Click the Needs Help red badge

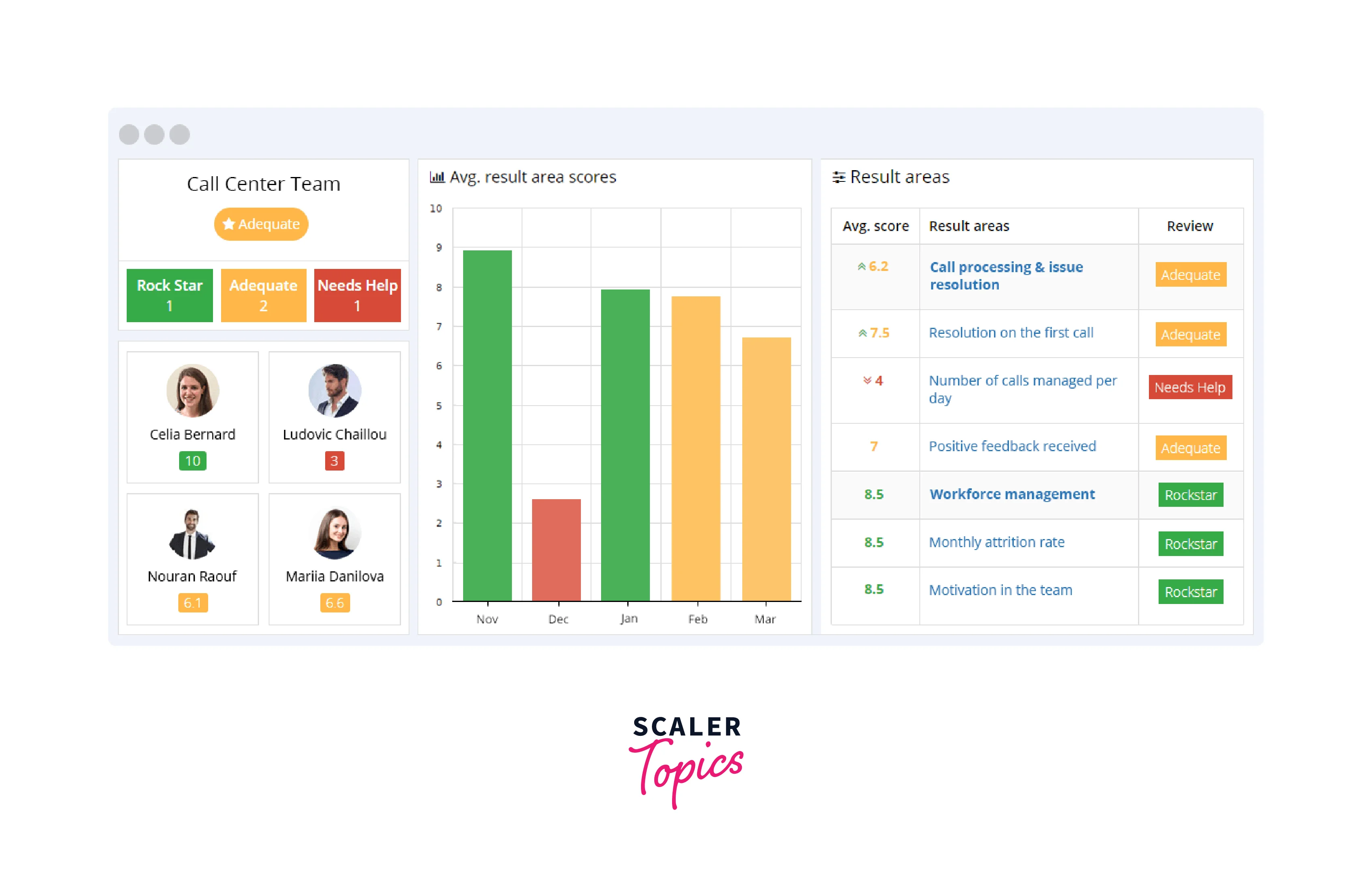[357, 296]
